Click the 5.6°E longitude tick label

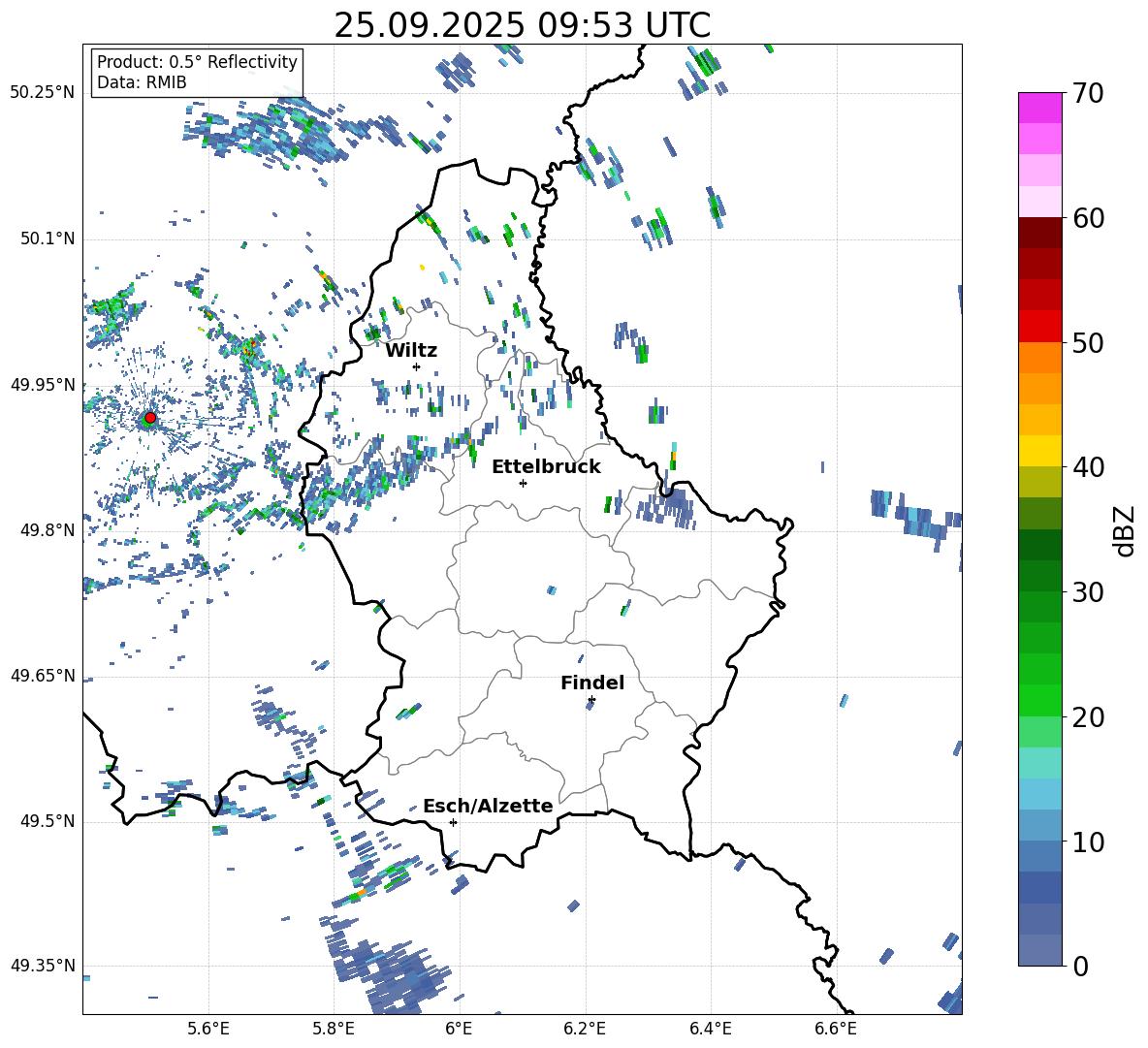pyautogui.click(x=208, y=1029)
